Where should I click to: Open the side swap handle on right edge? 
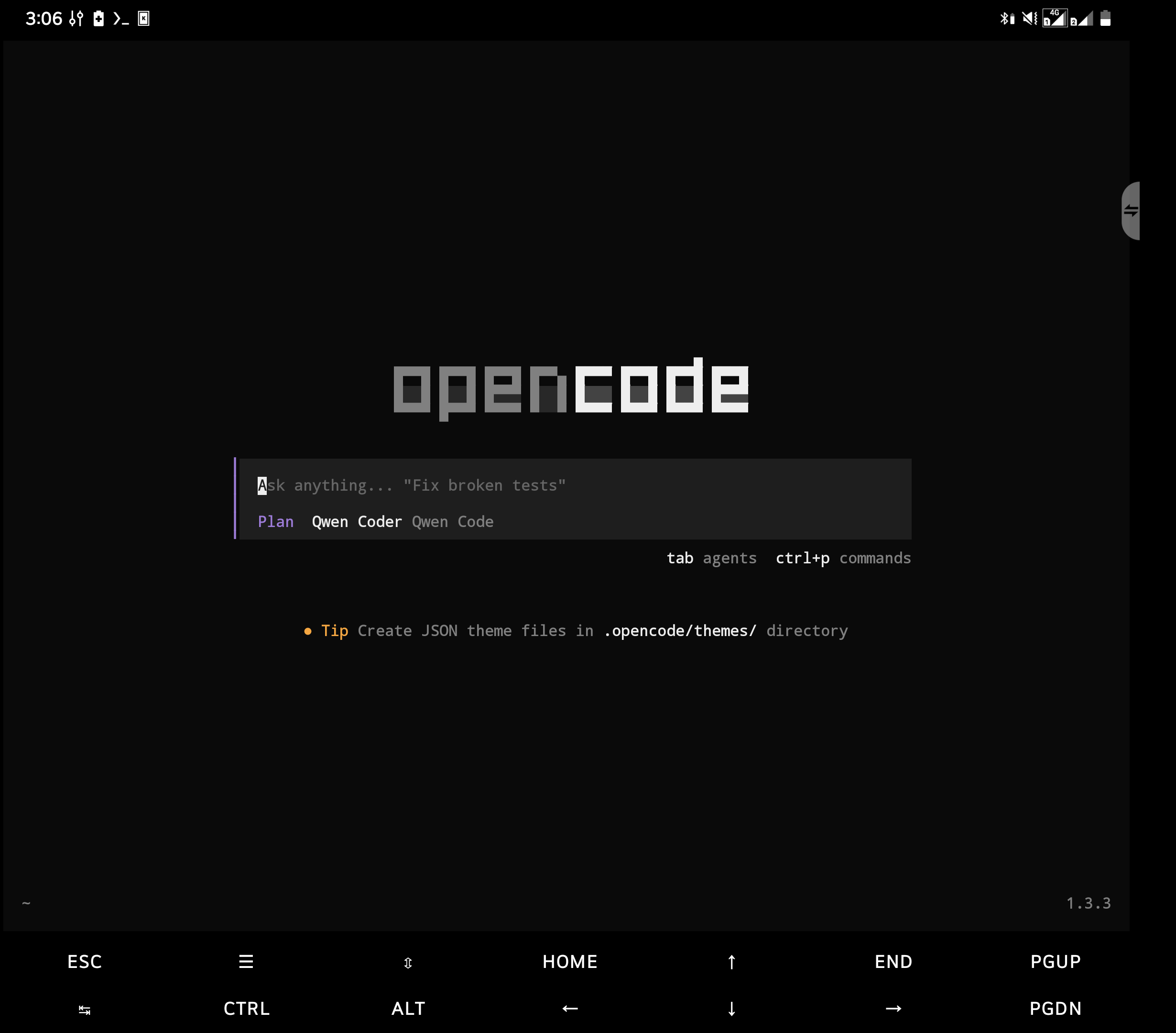coord(1131,210)
